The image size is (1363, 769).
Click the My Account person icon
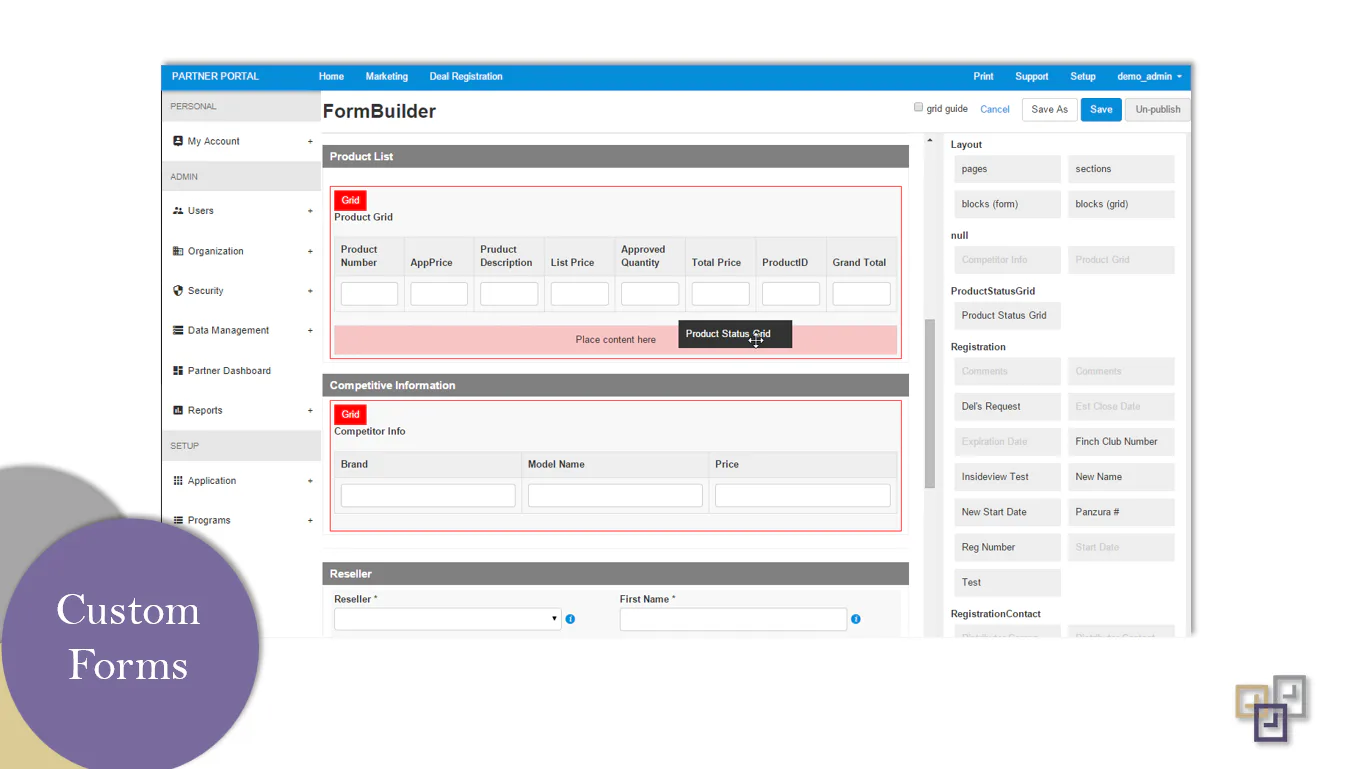[178, 141]
